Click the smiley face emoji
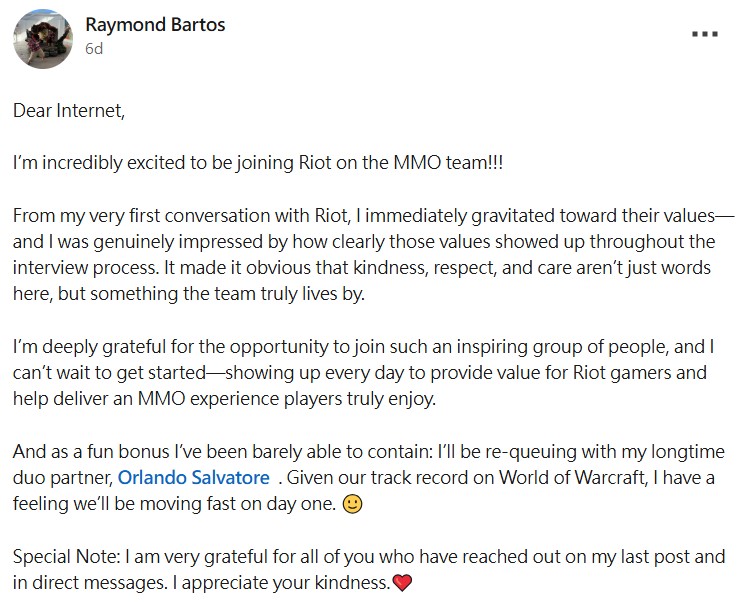 click(352, 505)
